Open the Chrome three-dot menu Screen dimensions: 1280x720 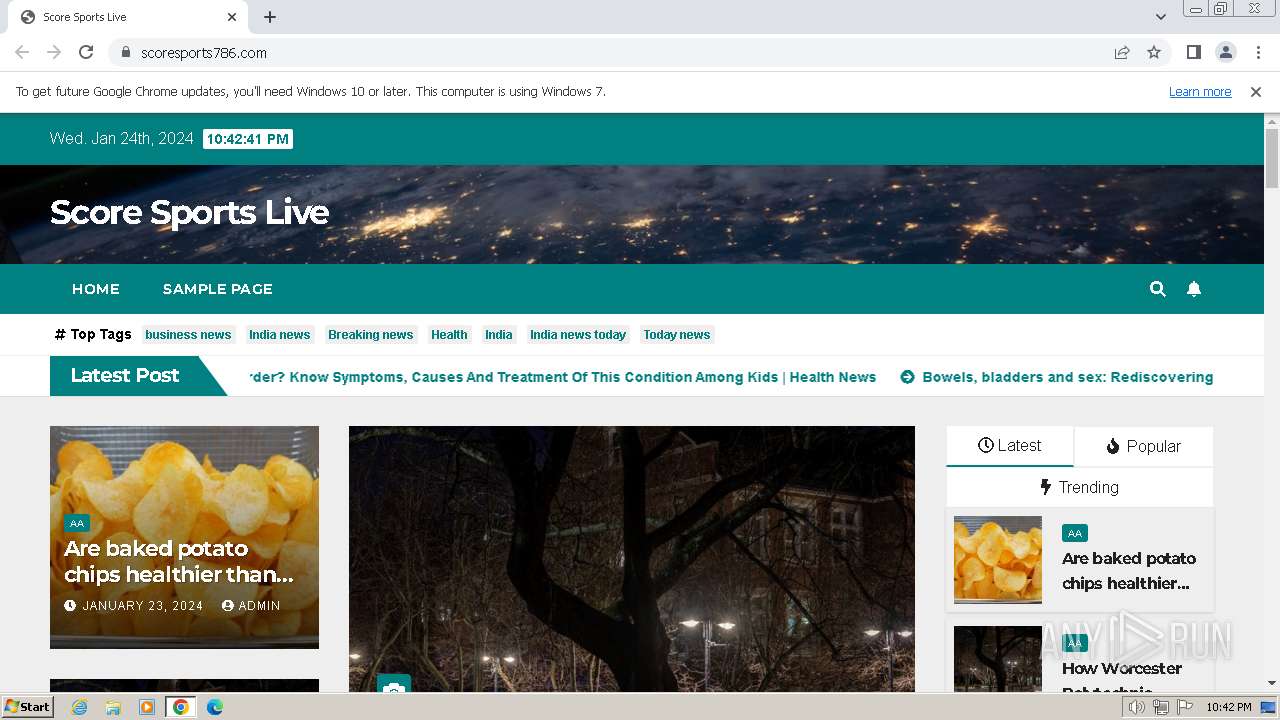pyautogui.click(x=1257, y=52)
